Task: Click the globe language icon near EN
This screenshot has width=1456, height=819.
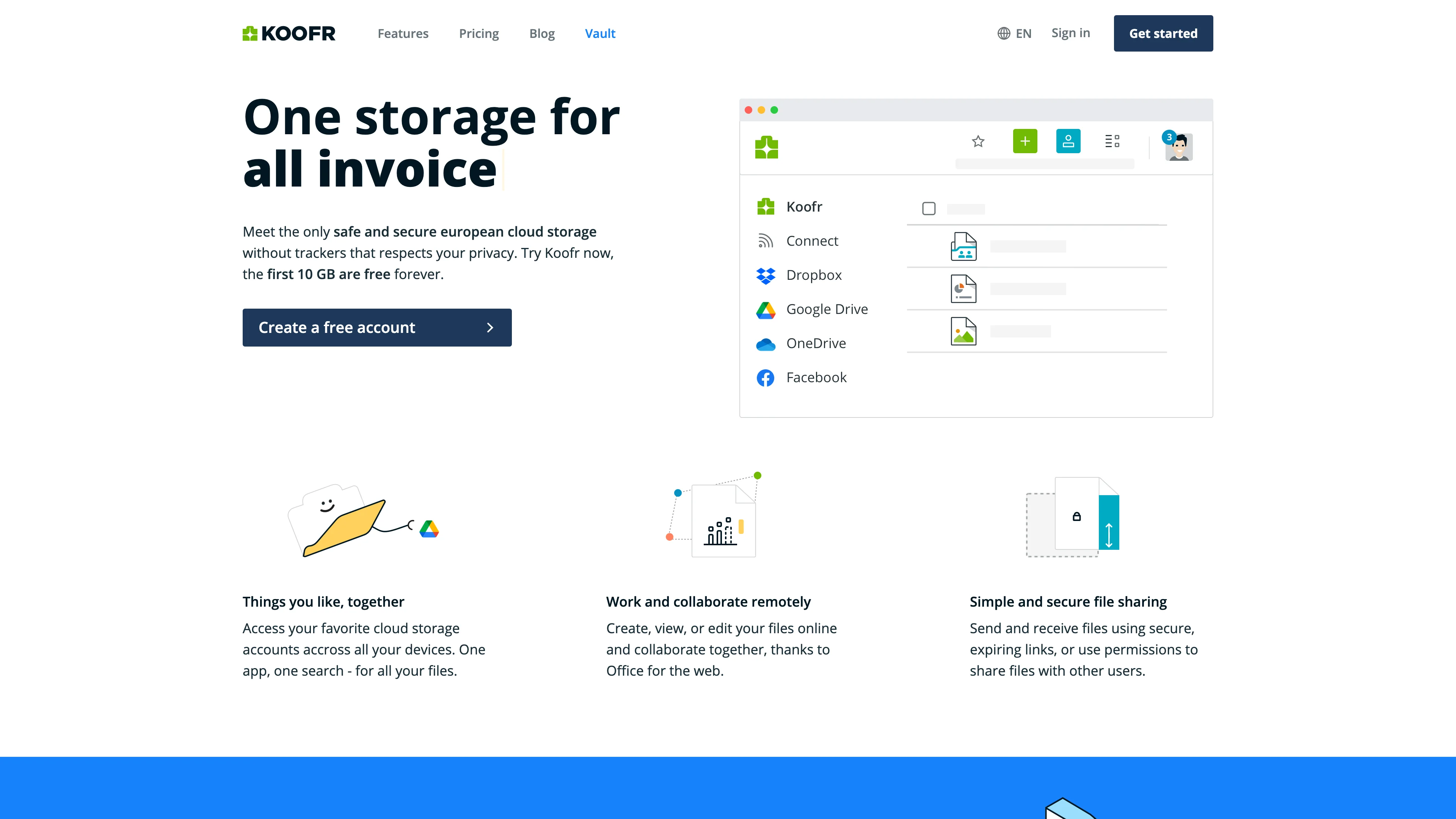Action: tap(1003, 33)
